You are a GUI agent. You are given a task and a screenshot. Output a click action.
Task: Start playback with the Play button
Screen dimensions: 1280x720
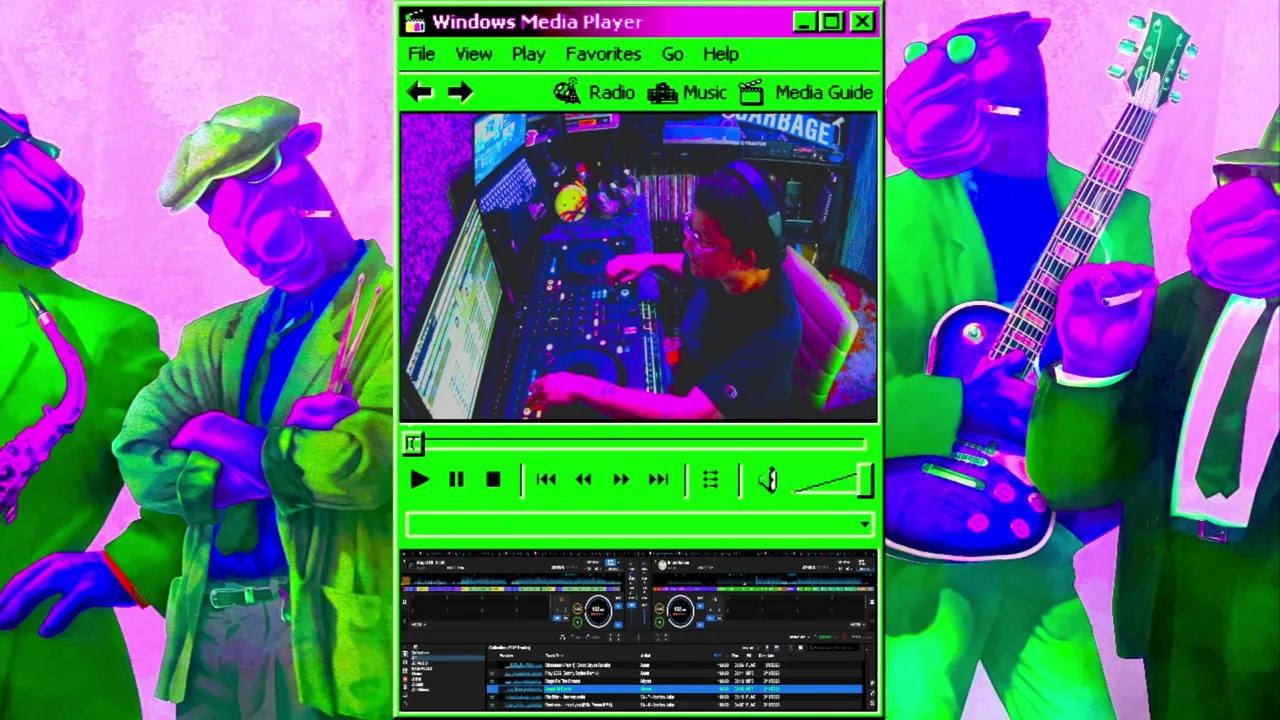[x=419, y=480]
